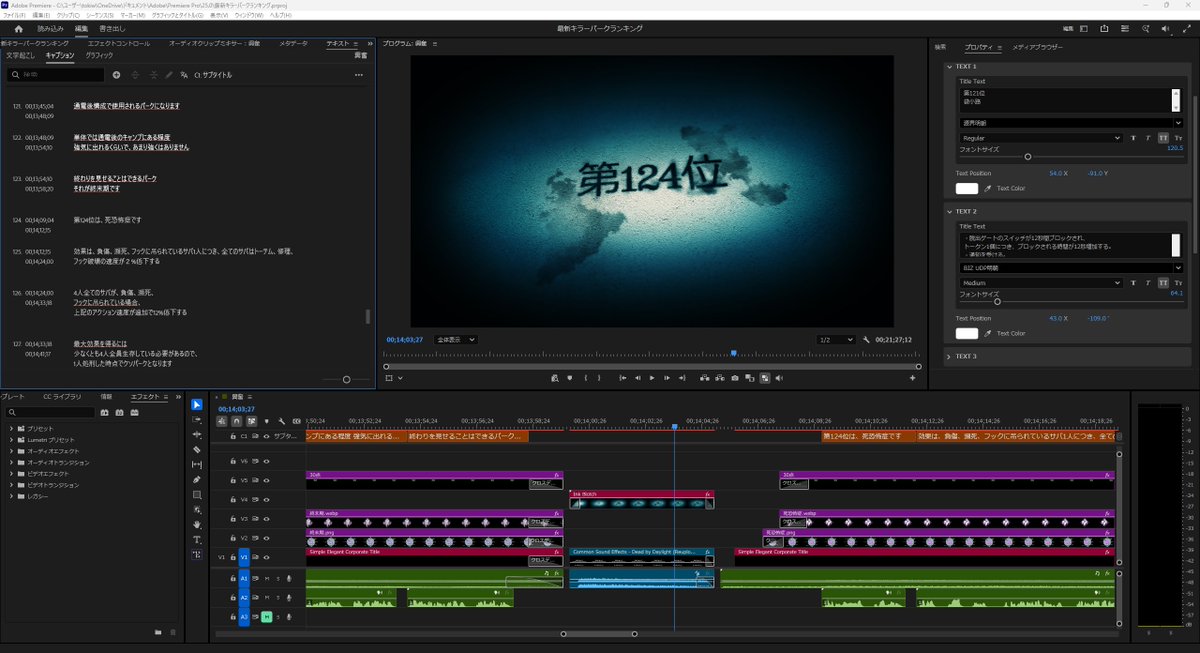Open caption panel three-dot options menu

click(359, 75)
